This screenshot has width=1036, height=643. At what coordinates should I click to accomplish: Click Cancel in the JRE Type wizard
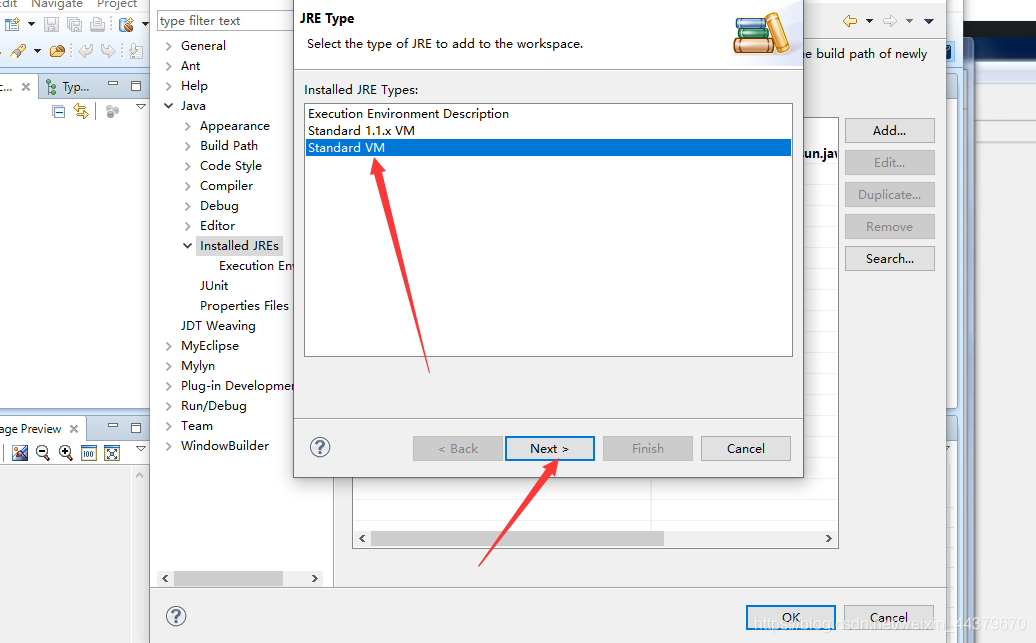click(x=746, y=449)
